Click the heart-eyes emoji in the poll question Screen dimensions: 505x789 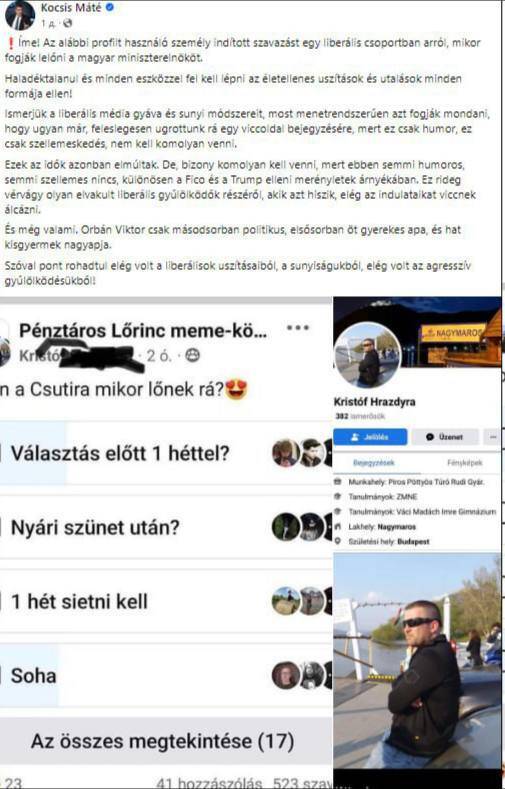tap(236, 389)
